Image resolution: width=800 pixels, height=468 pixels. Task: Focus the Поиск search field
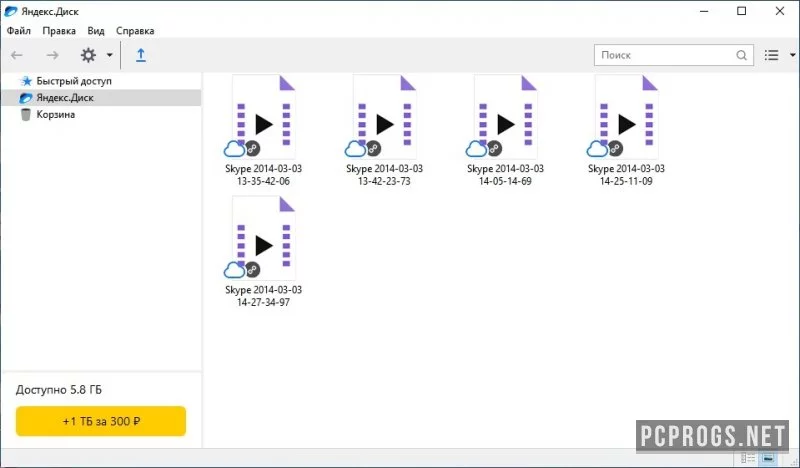click(x=673, y=55)
